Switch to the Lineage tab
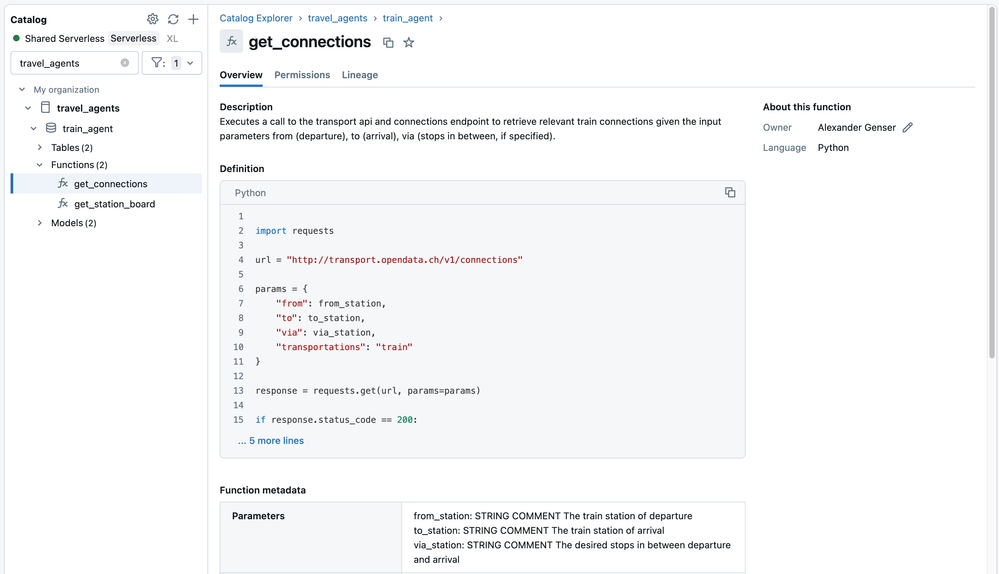The height and width of the screenshot is (574, 999). coord(360,75)
